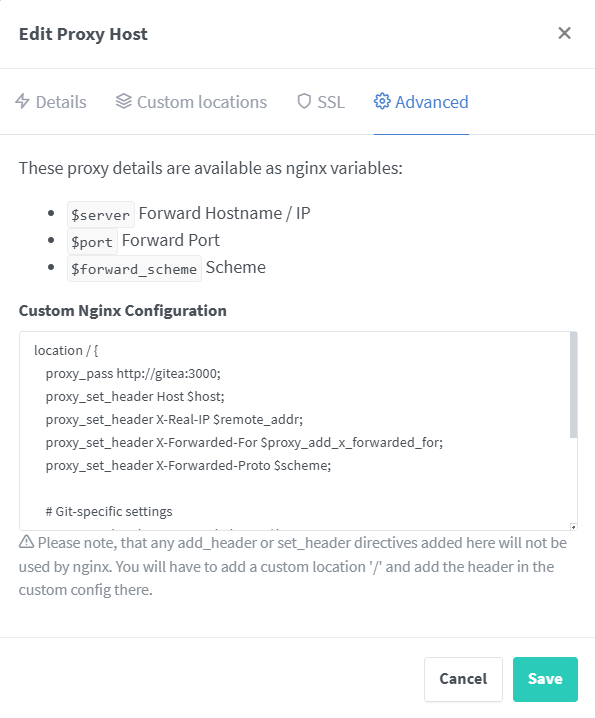Click the $port variable code tag
The height and width of the screenshot is (718, 595).
coord(92,241)
